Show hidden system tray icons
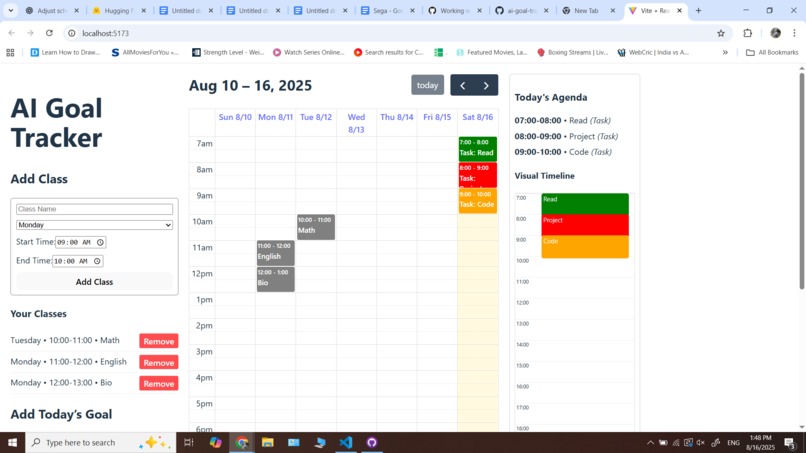806x453 pixels. tap(650, 442)
